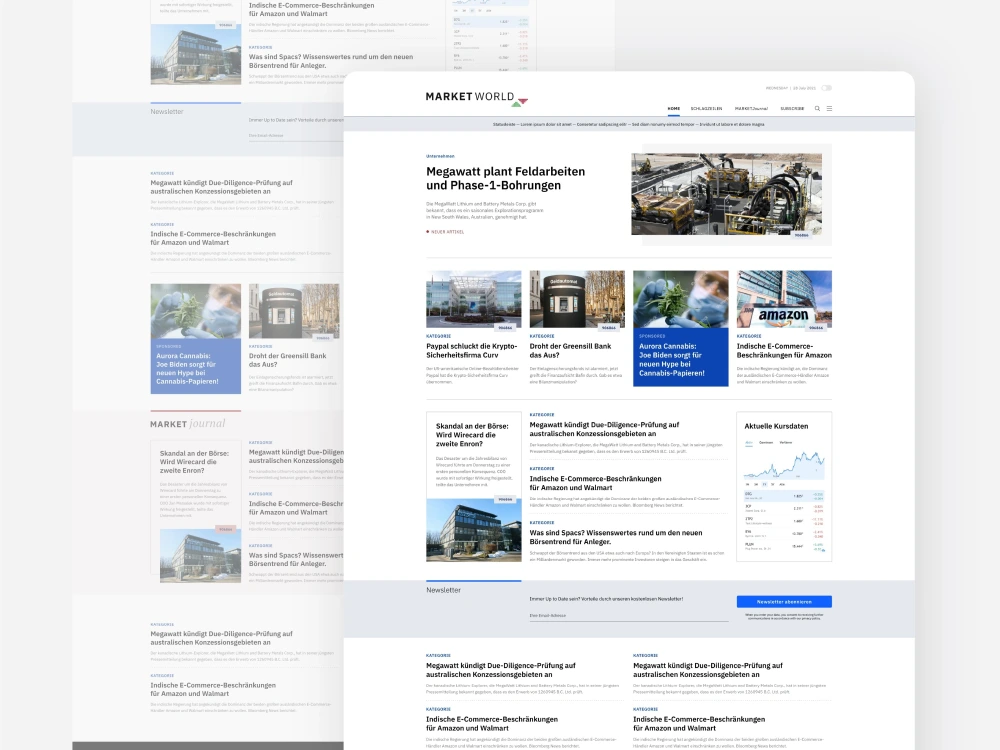Viewport: 1000px width, 750px height.
Task: Switch to the Gewinner tab in Aktuelle Kursdaten
Action: pos(765,442)
